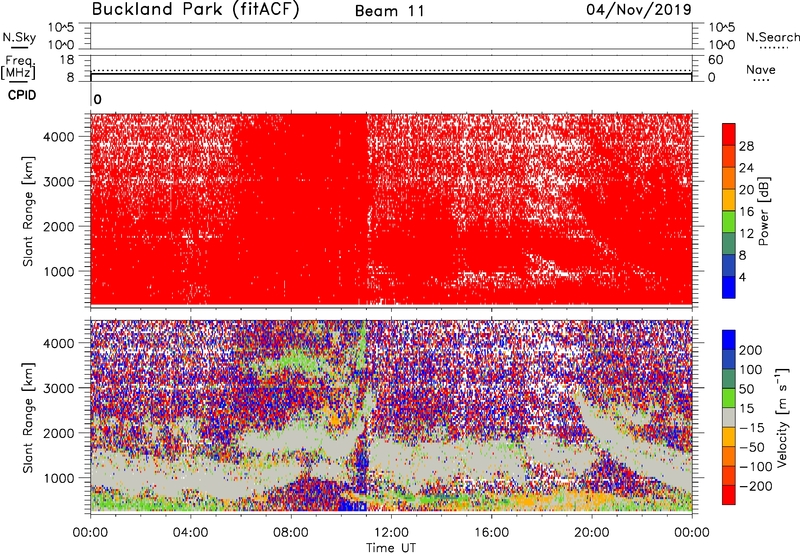Click the '16:00' time tick label
The image size is (800, 554).
pos(491,533)
